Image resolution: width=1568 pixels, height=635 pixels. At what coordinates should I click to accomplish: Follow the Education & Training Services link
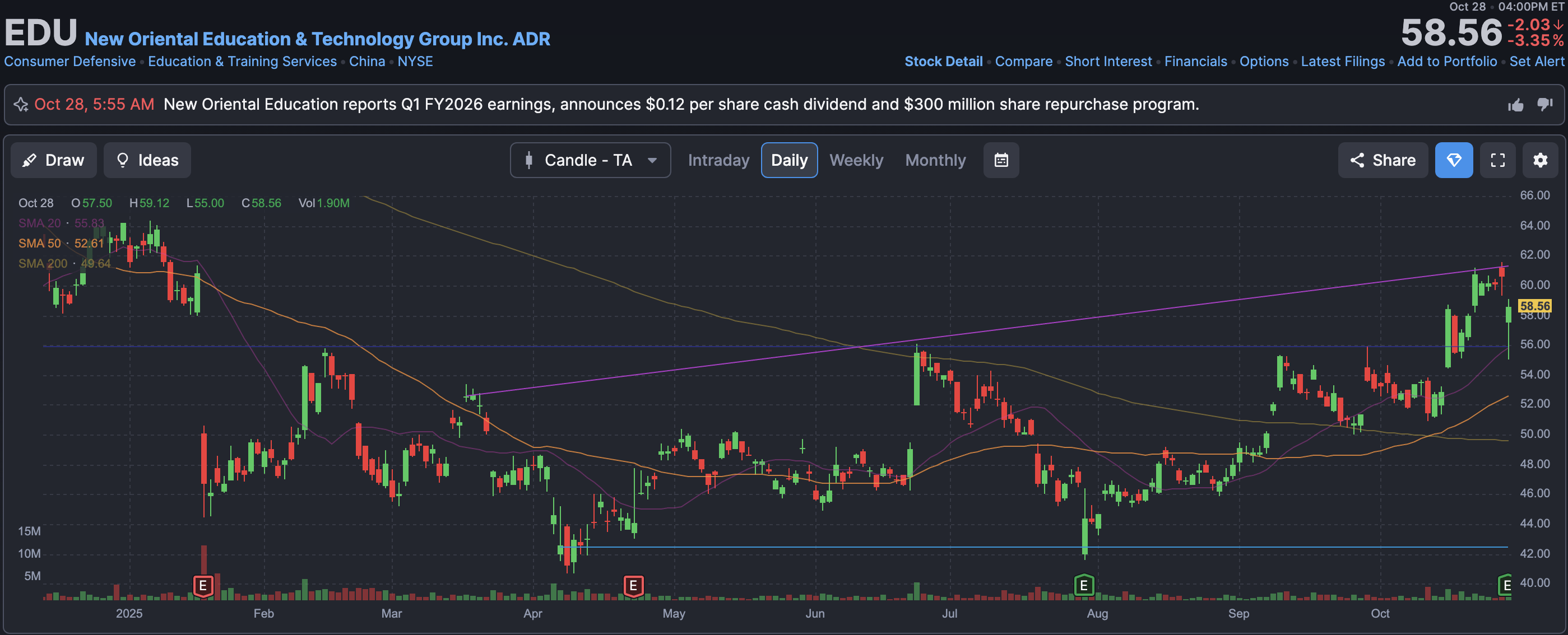pyautogui.click(x=242, y=62)
